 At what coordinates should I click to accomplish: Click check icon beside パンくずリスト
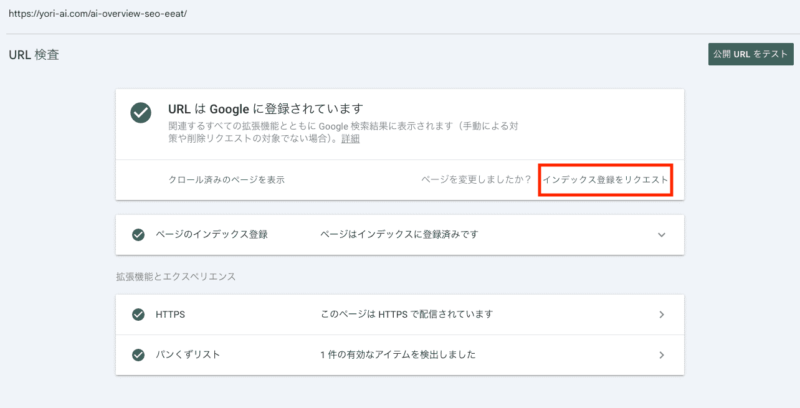point(138,355)
